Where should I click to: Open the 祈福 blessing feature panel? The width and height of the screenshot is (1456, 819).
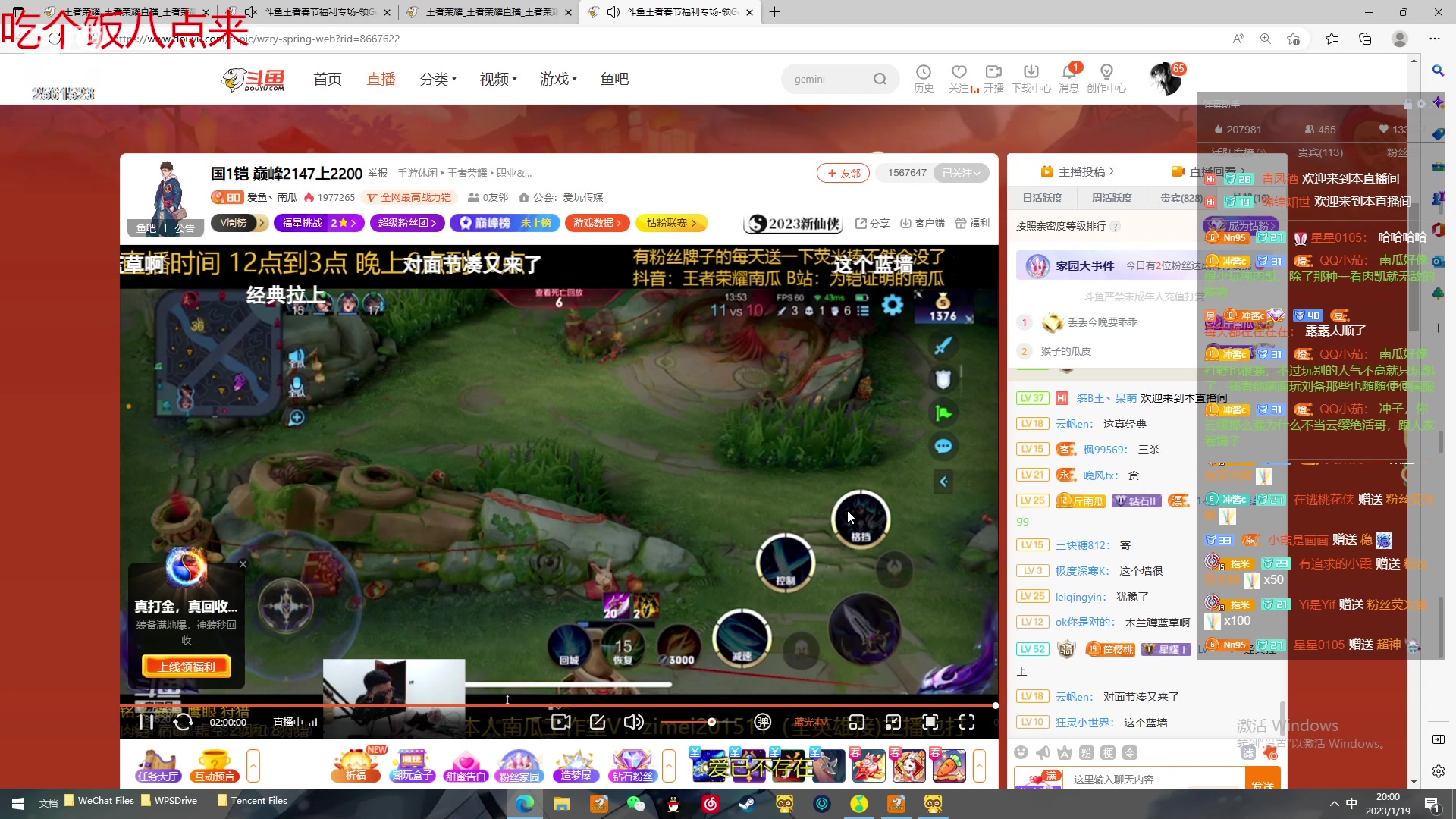(x=356, y=766)
